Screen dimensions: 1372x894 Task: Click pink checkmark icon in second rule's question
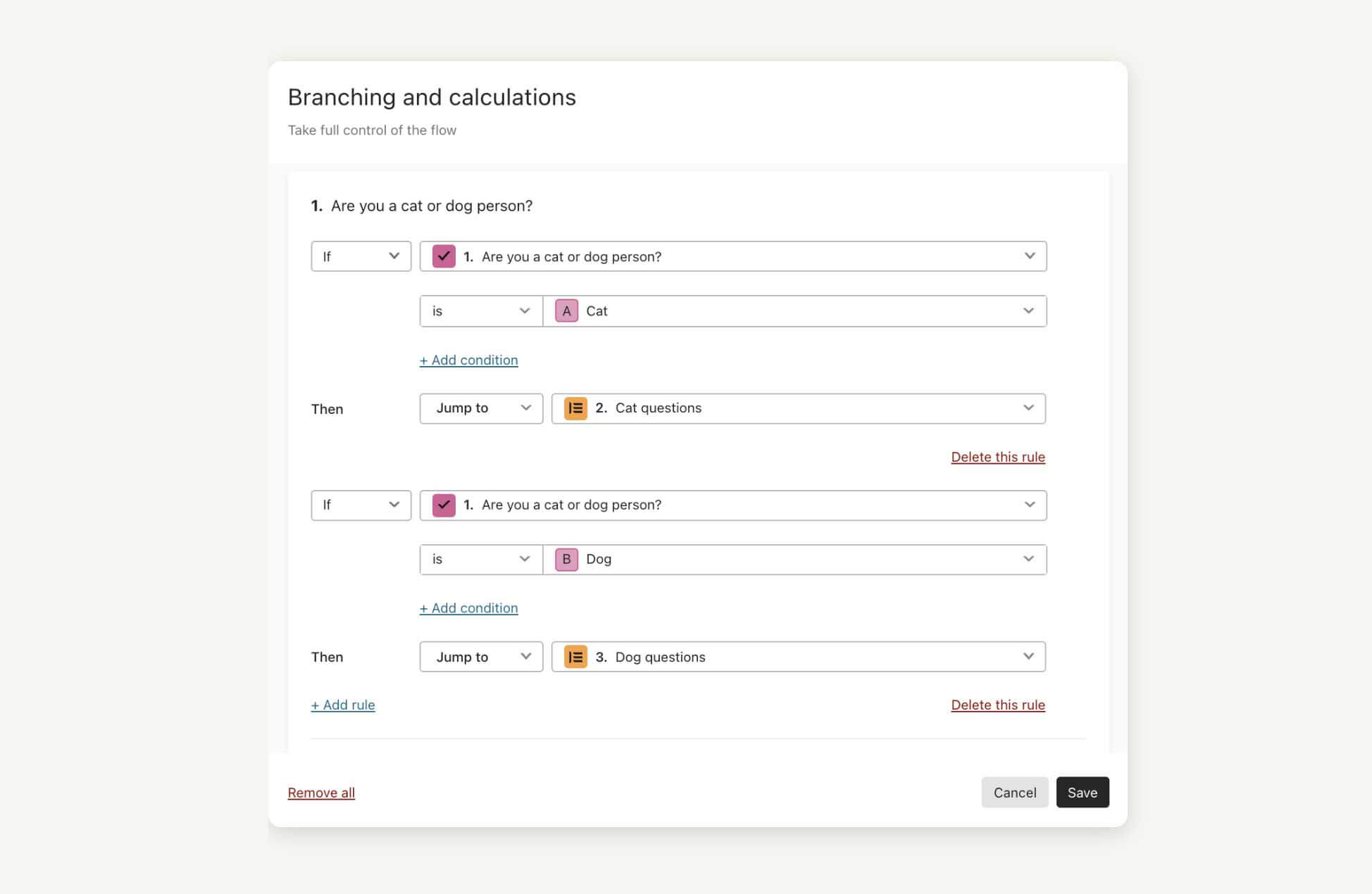444,505
